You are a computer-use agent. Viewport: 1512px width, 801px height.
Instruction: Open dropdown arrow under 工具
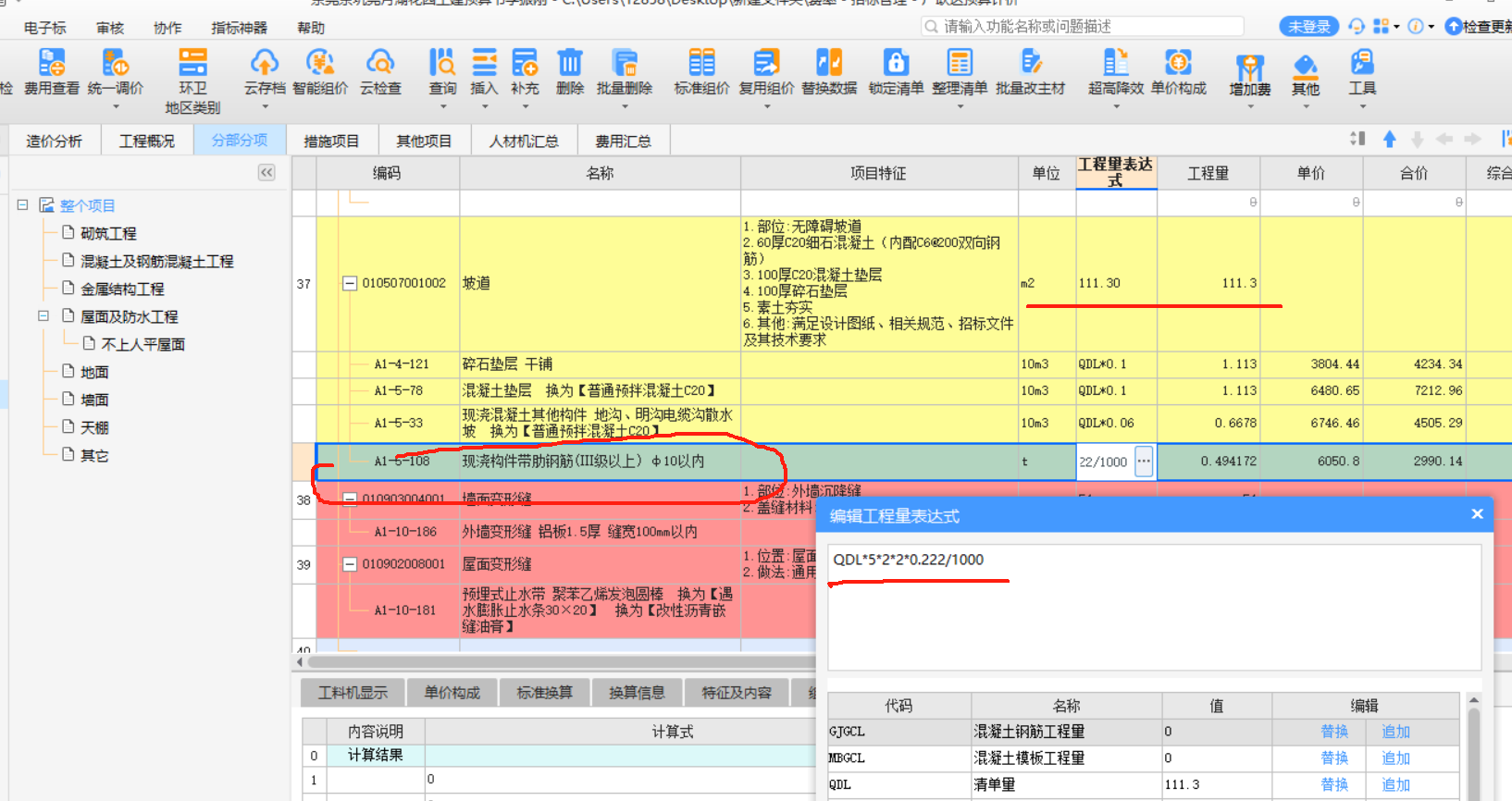1362,106
